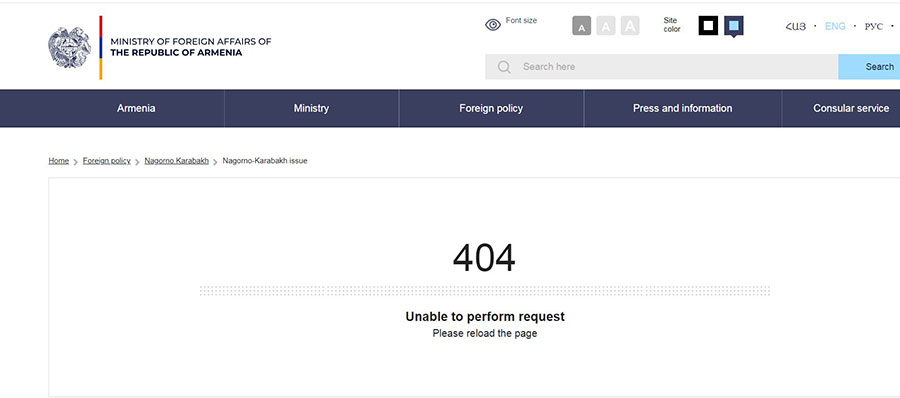Select the medium font size A
900x398 pixels.
click(606, 26)
